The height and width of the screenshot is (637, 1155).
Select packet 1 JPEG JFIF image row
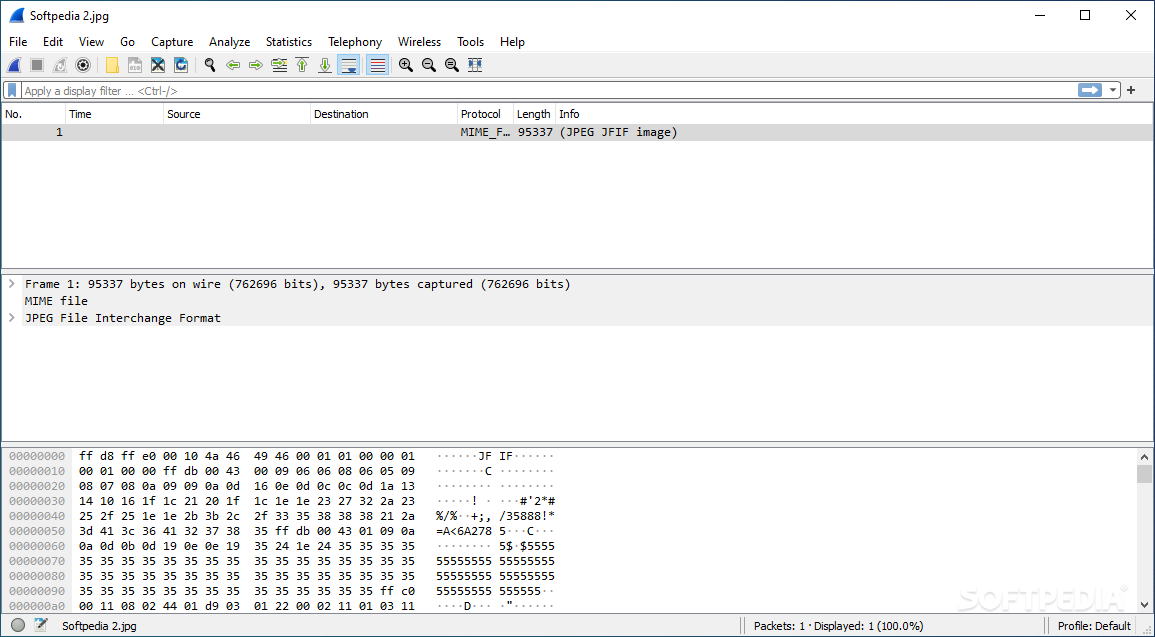tap(578, 133)
